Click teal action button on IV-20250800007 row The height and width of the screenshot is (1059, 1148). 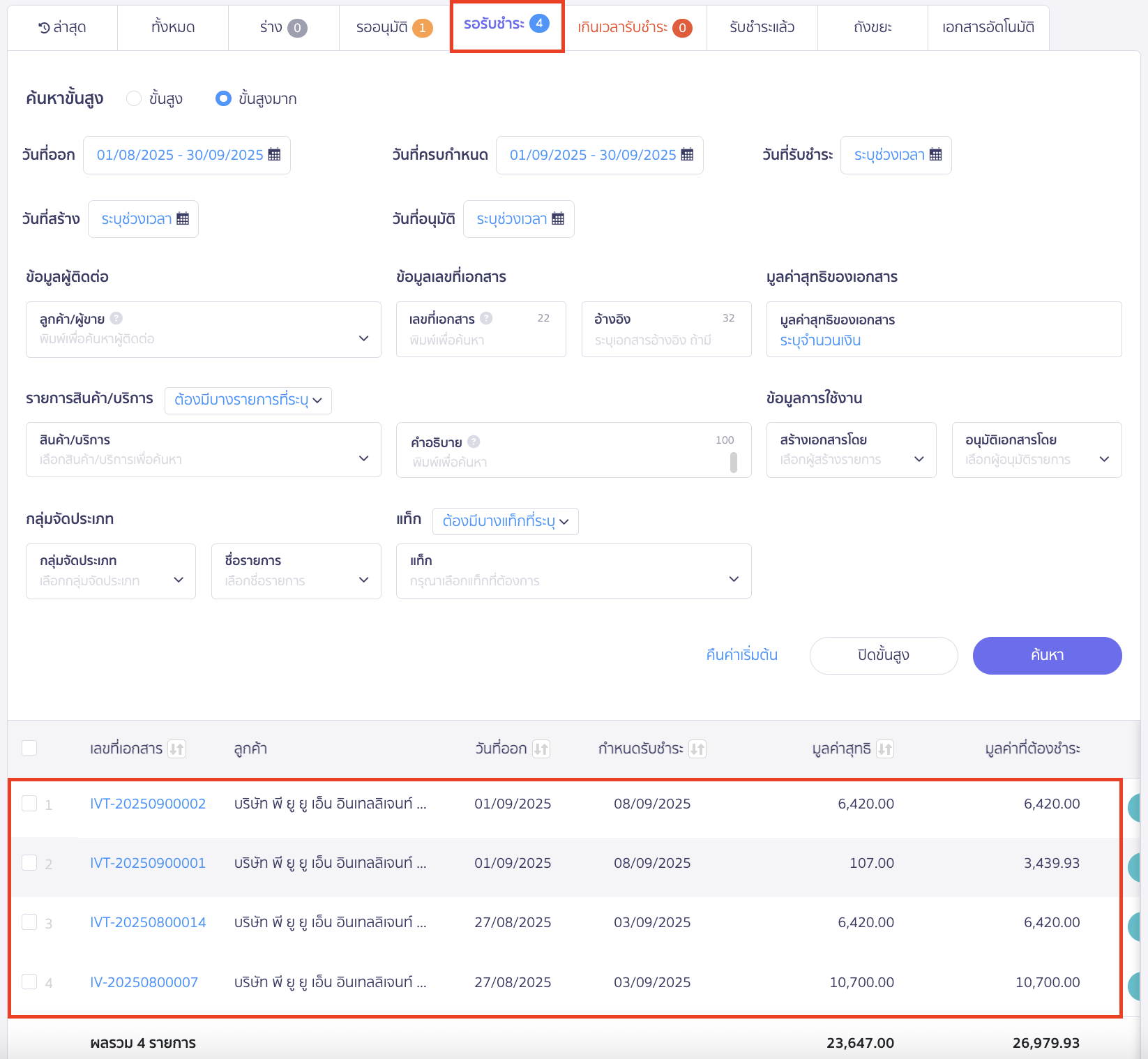coord(1135,986)
